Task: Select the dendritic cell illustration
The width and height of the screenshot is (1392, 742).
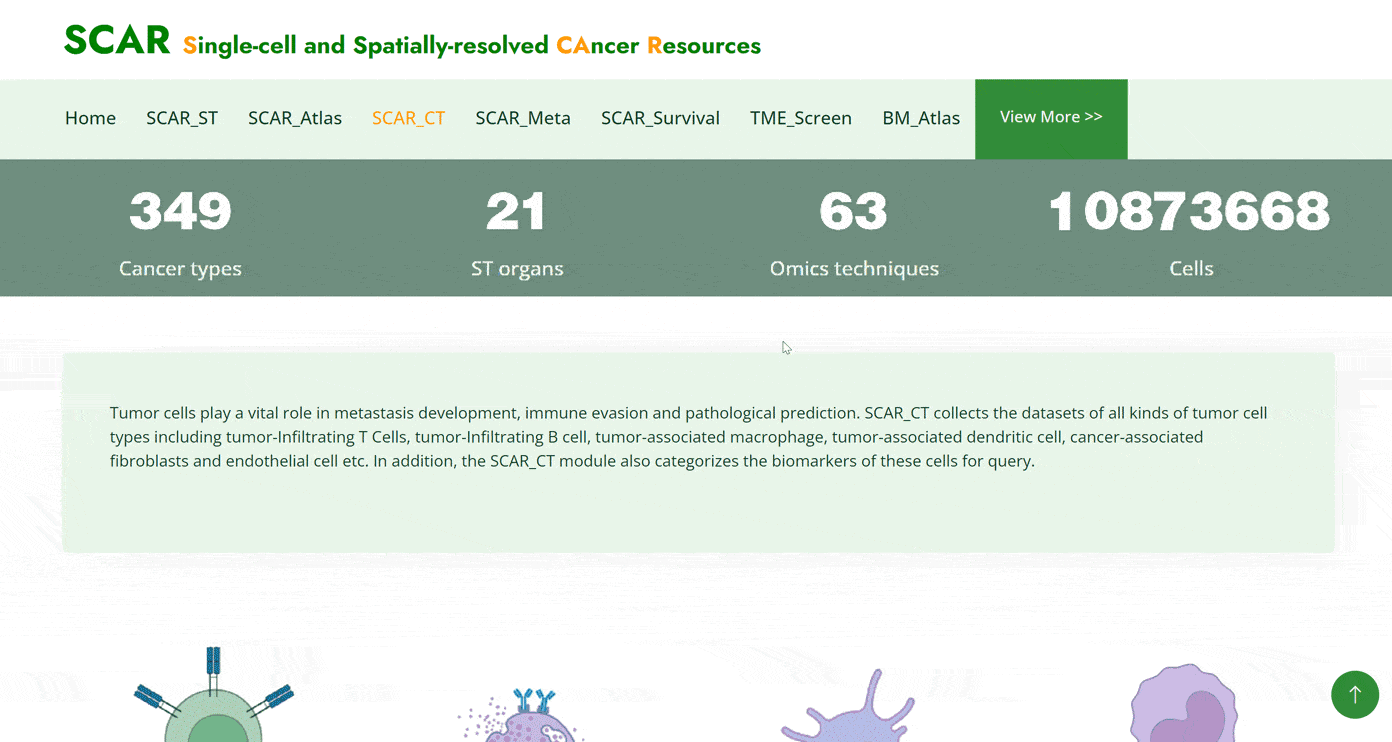Action: [x=848, y=705]
